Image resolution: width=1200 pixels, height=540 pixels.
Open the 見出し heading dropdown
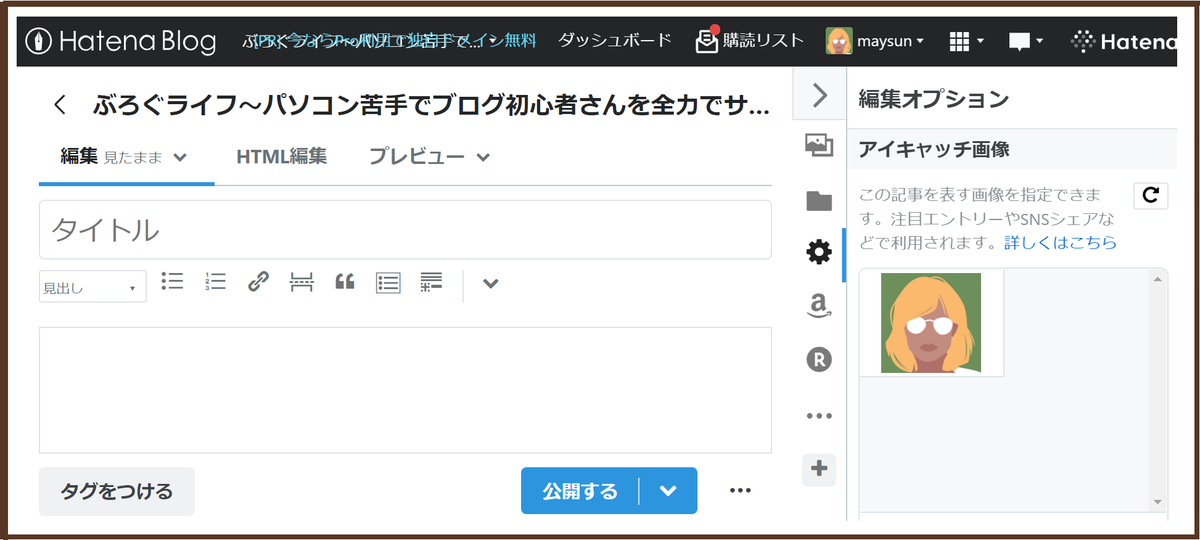(92, 287)
